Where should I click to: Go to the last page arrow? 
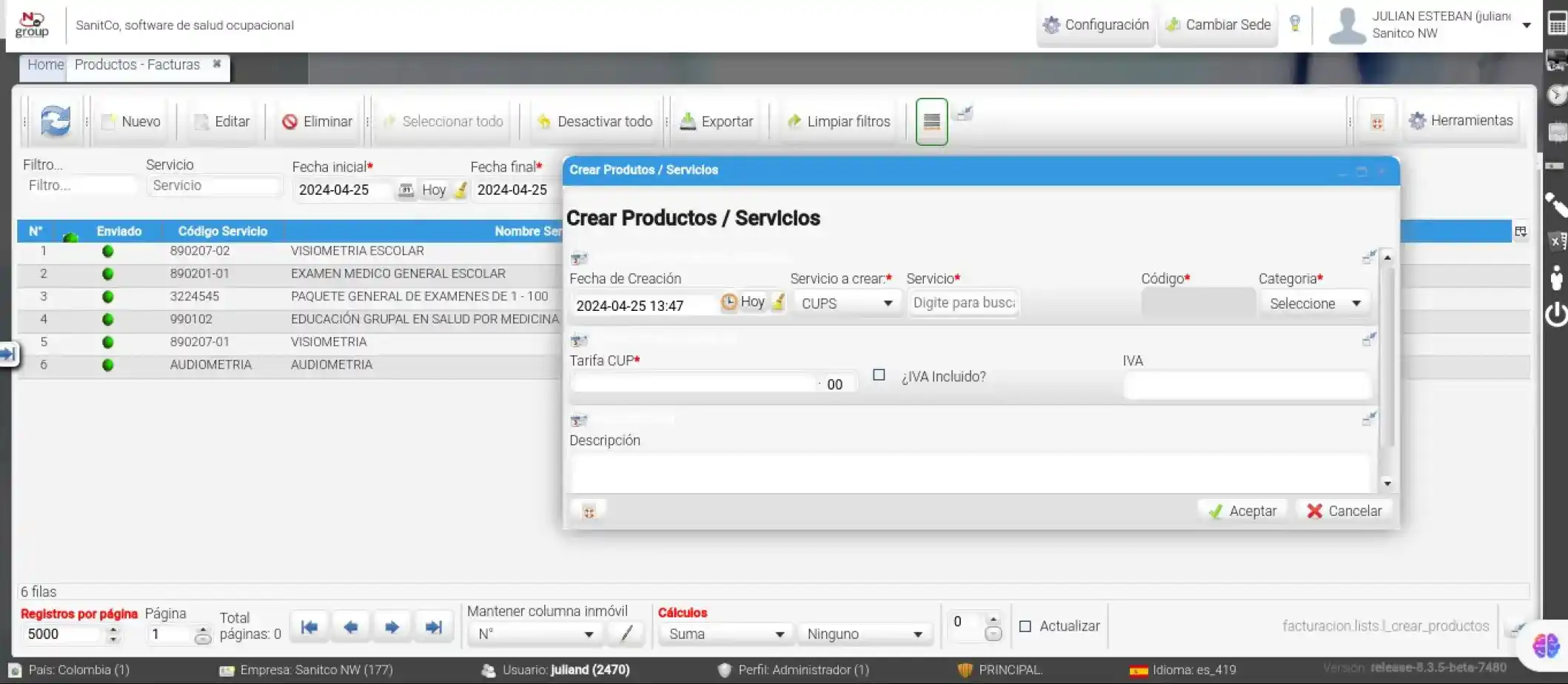(x=434, y=628)
